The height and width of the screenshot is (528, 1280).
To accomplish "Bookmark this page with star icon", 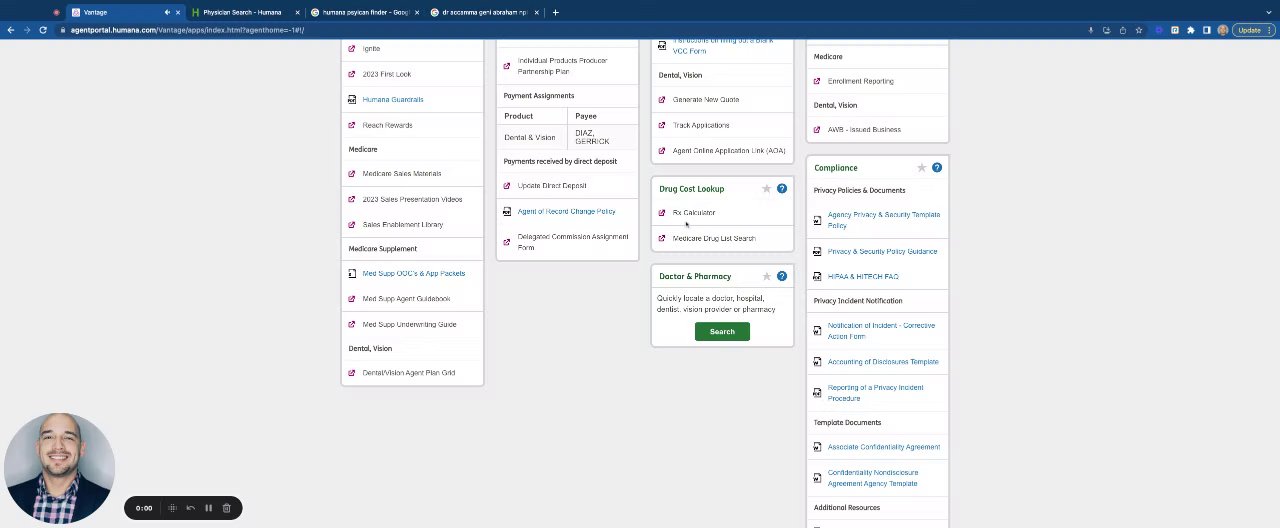I will 1139,30.
